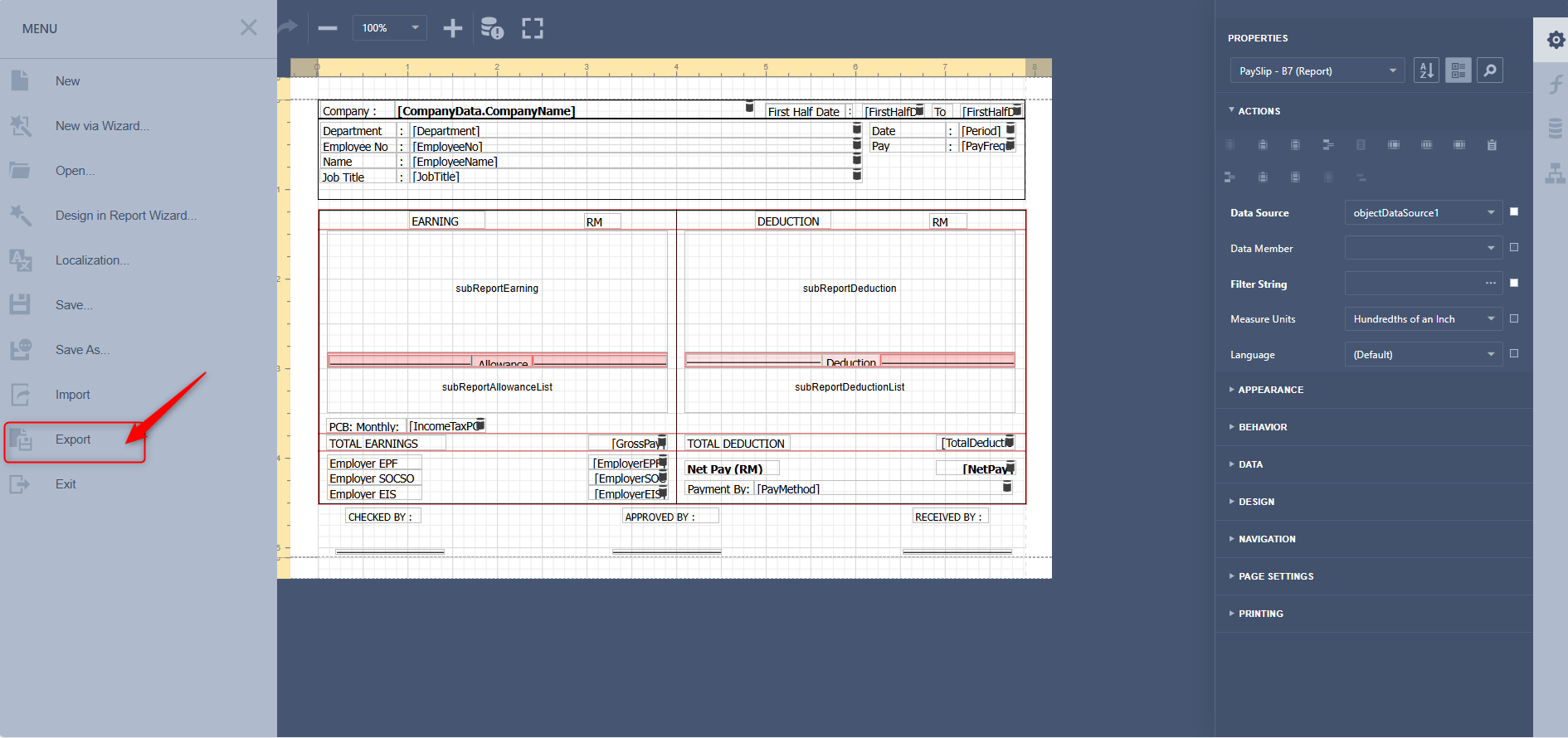Screen dimensions: 1568x738
Task: Open the Field List database tab
Action: pos(1556,128)
